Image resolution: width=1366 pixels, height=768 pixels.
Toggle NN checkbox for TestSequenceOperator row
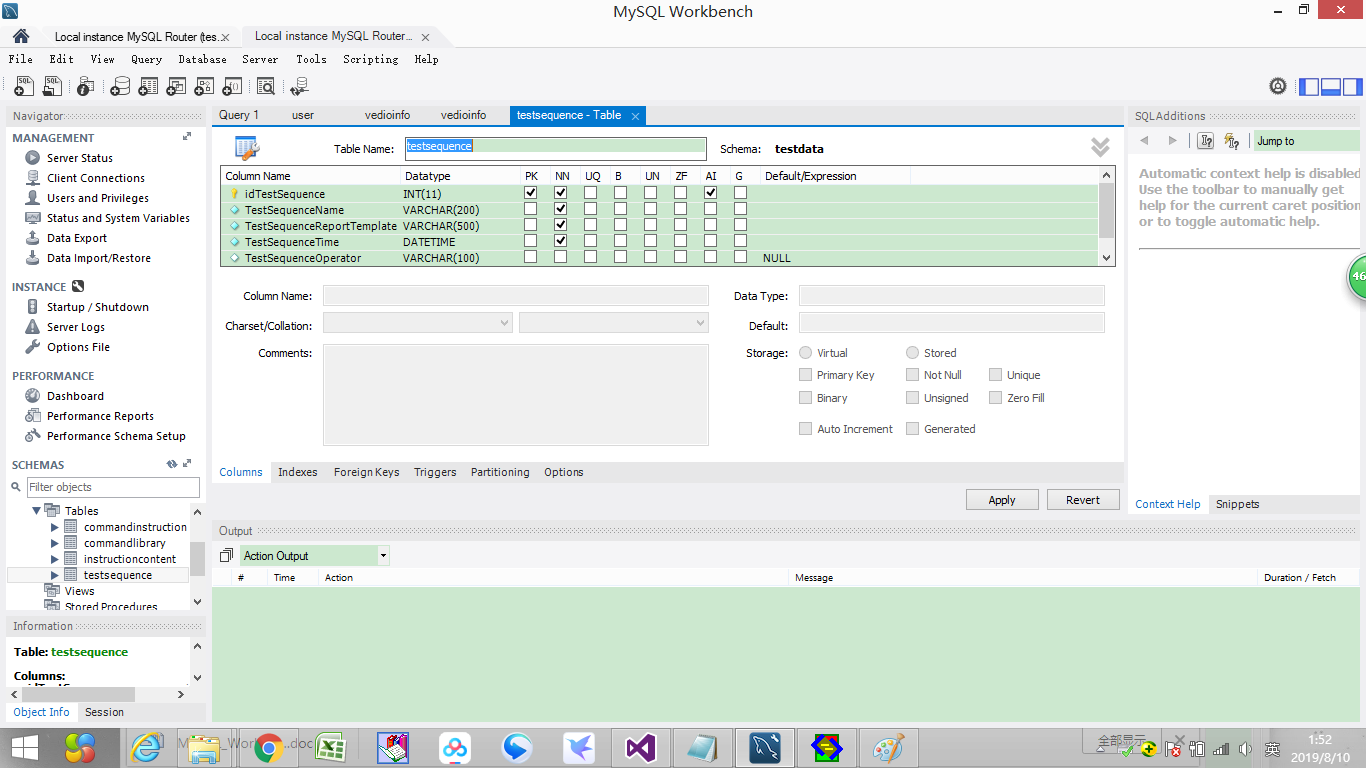561,257
